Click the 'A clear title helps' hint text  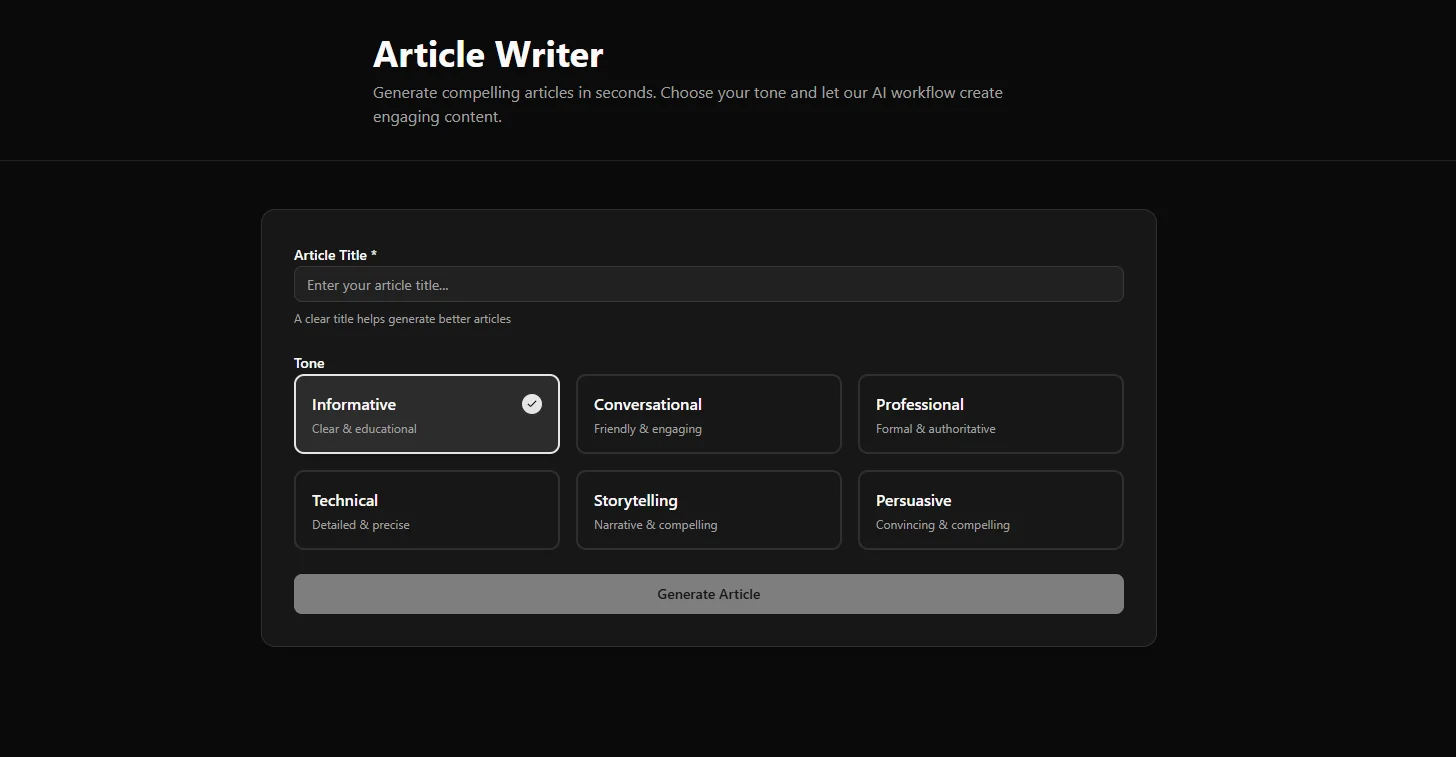402,319
